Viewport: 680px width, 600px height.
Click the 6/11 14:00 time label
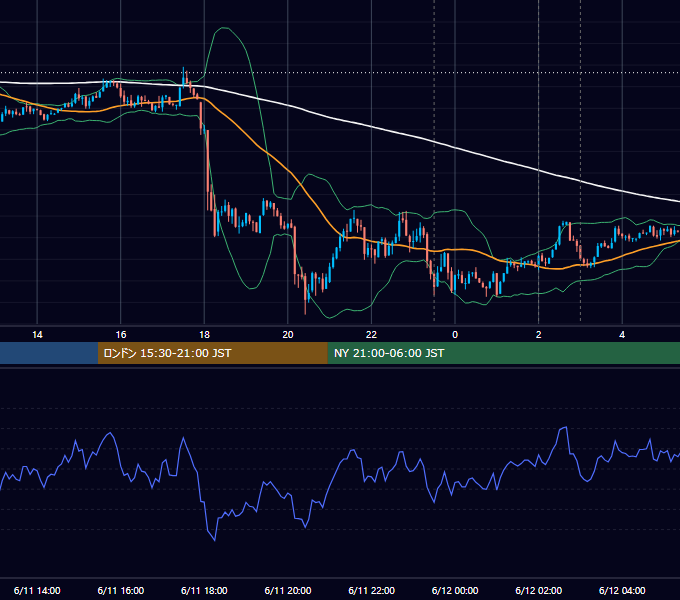point(37,590)
